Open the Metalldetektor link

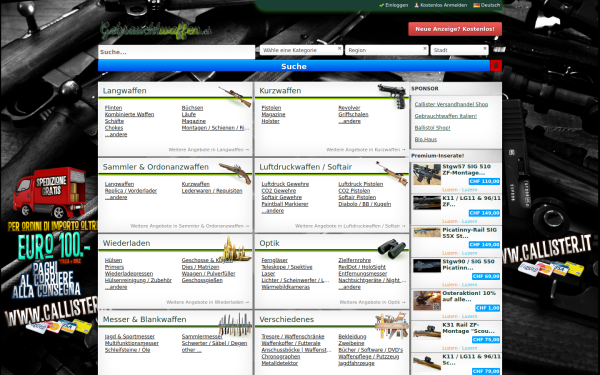coord(280,363)
